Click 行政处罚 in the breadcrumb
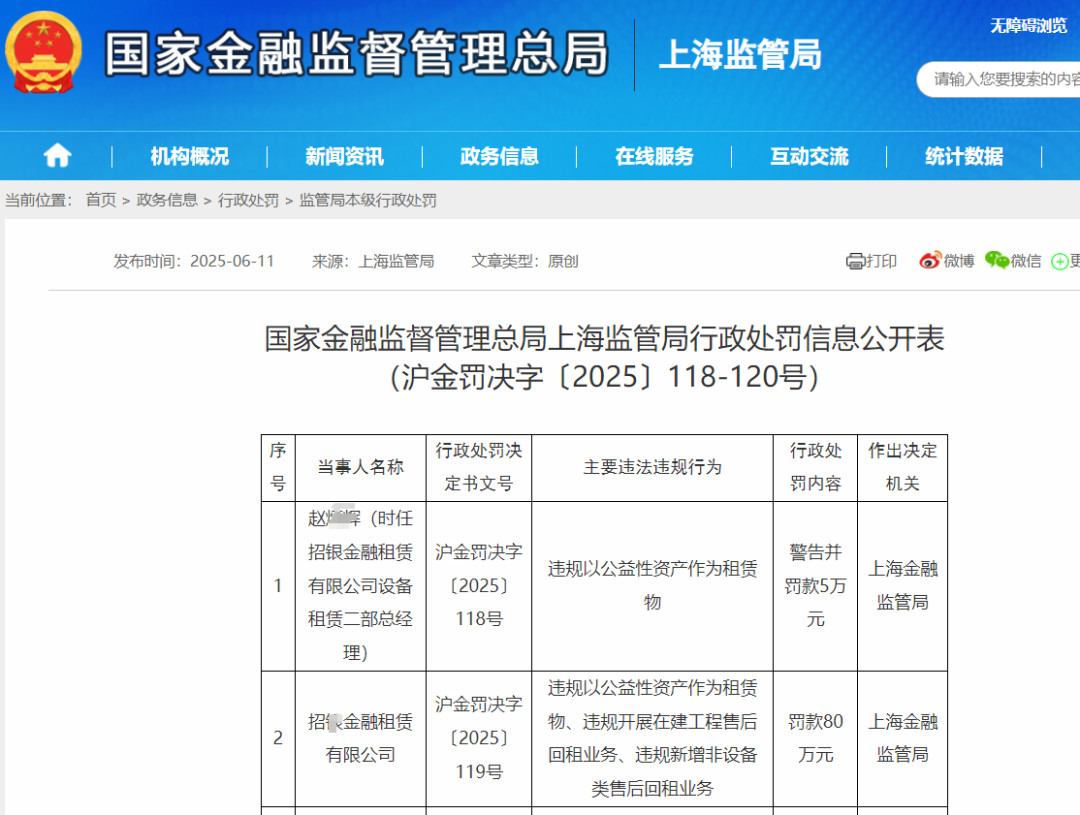Viewport: 1080px width, 815px height. (248, 200)
